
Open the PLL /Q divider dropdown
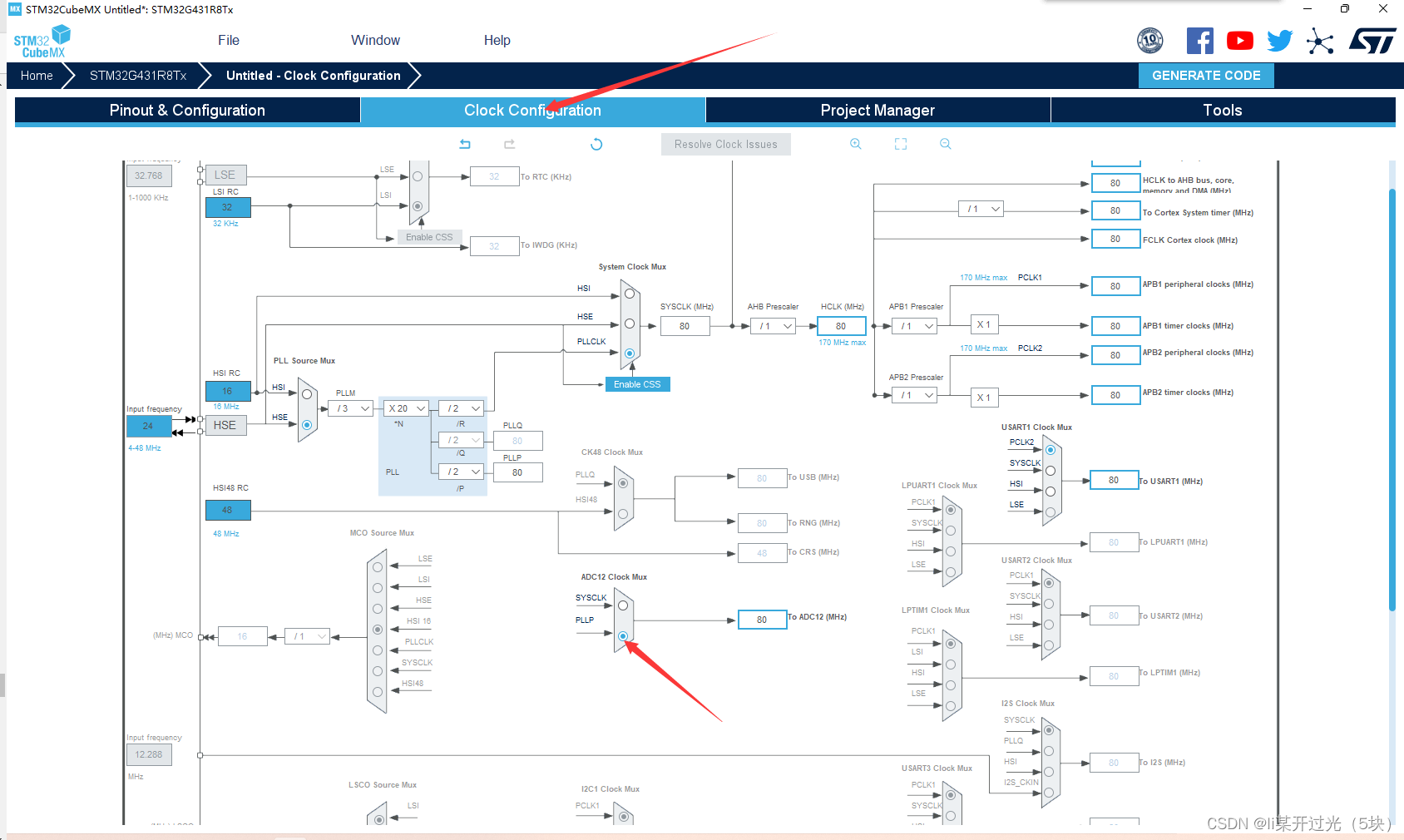click(x=462, y=440)
